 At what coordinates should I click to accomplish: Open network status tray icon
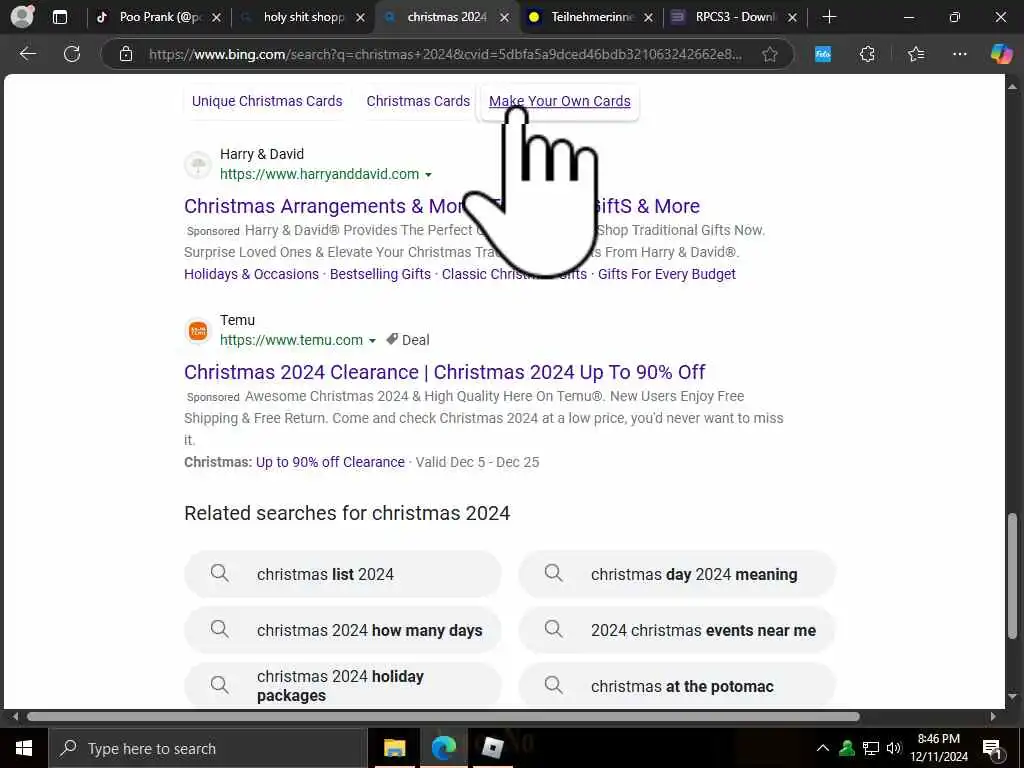pyautogui.click(x=871, y=748)
